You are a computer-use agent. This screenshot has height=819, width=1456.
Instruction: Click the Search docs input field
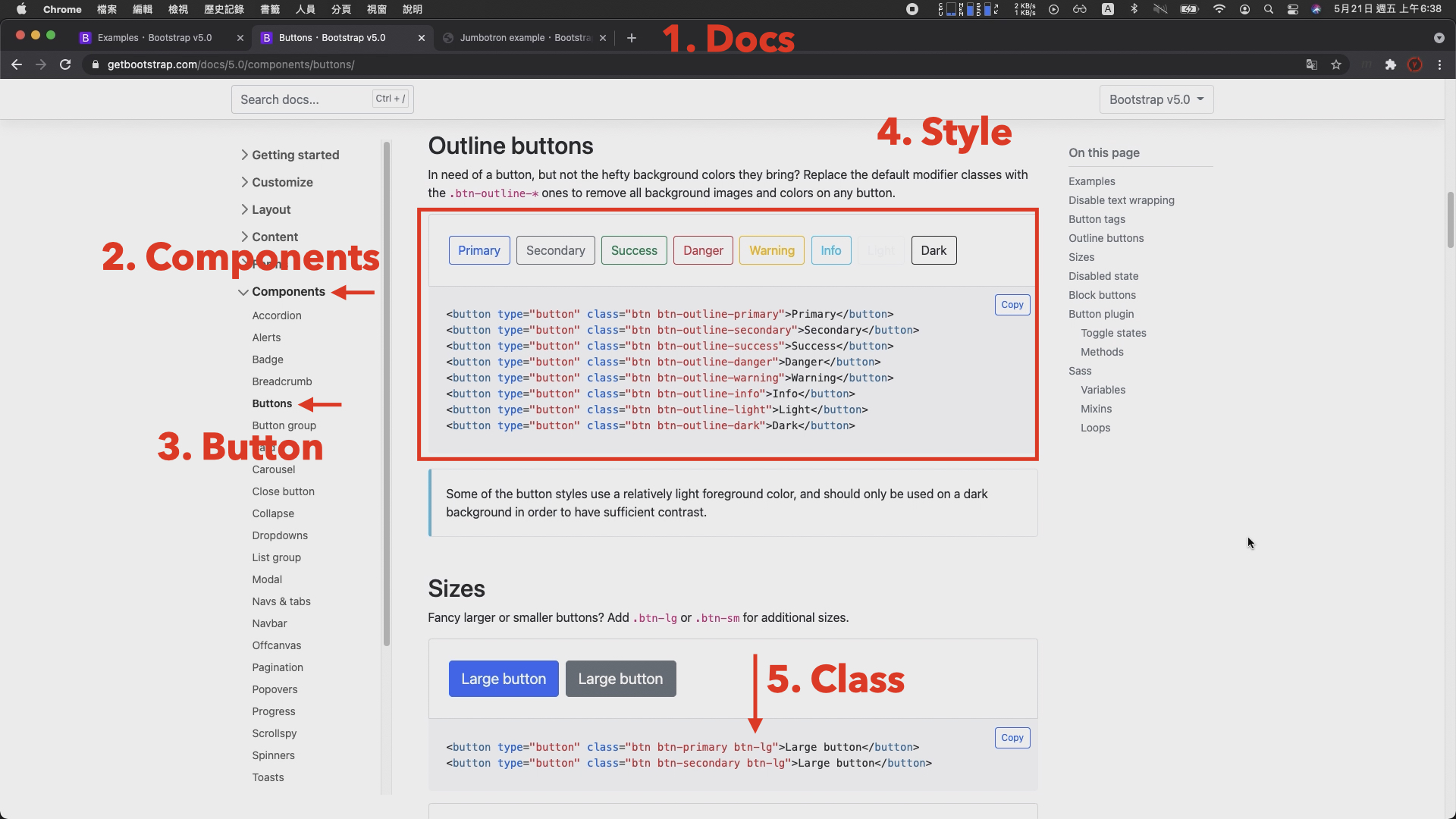pos(322,99)
